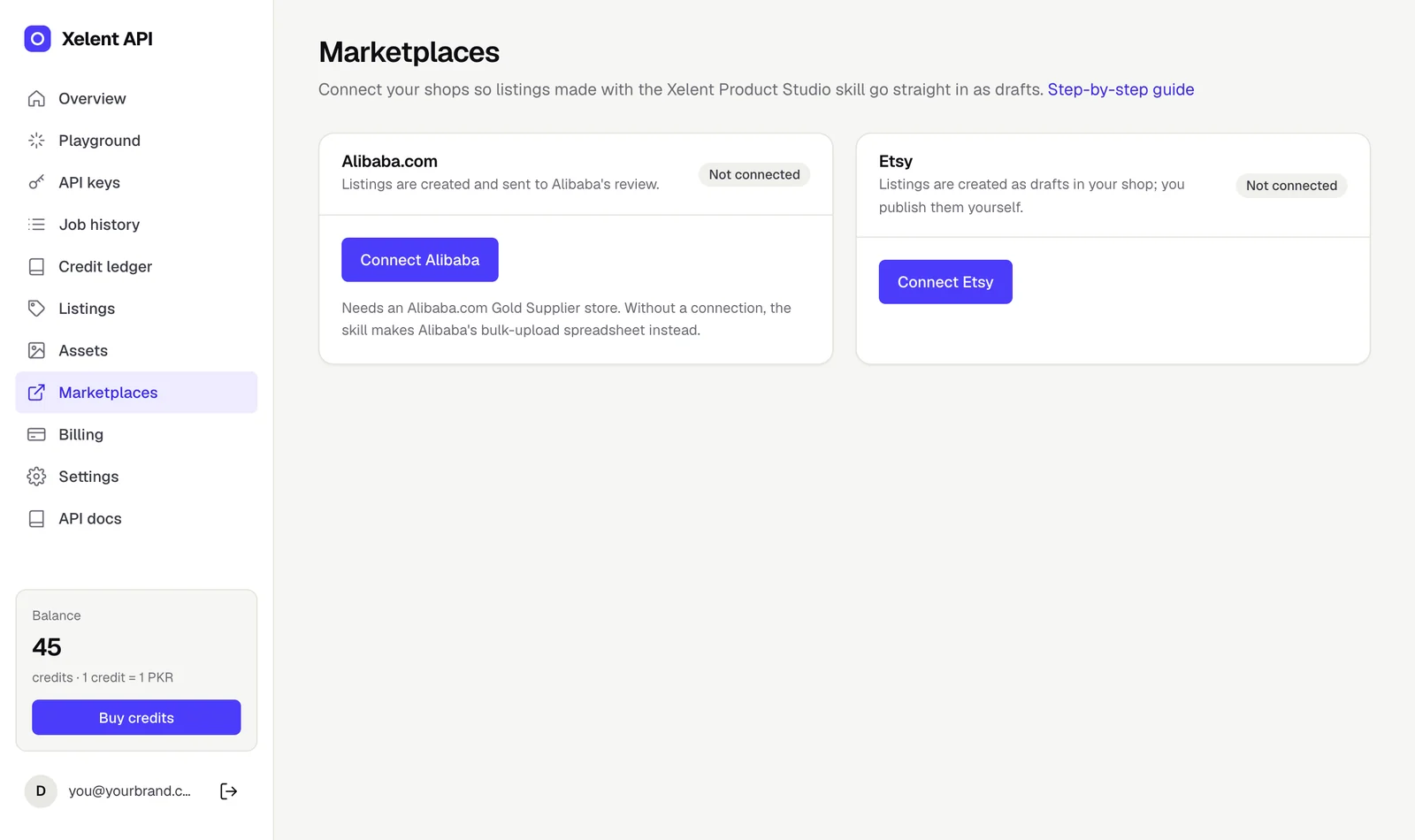Click the Overview home icon
This screenshot has width=1415, height=840.
click(36, 98)
